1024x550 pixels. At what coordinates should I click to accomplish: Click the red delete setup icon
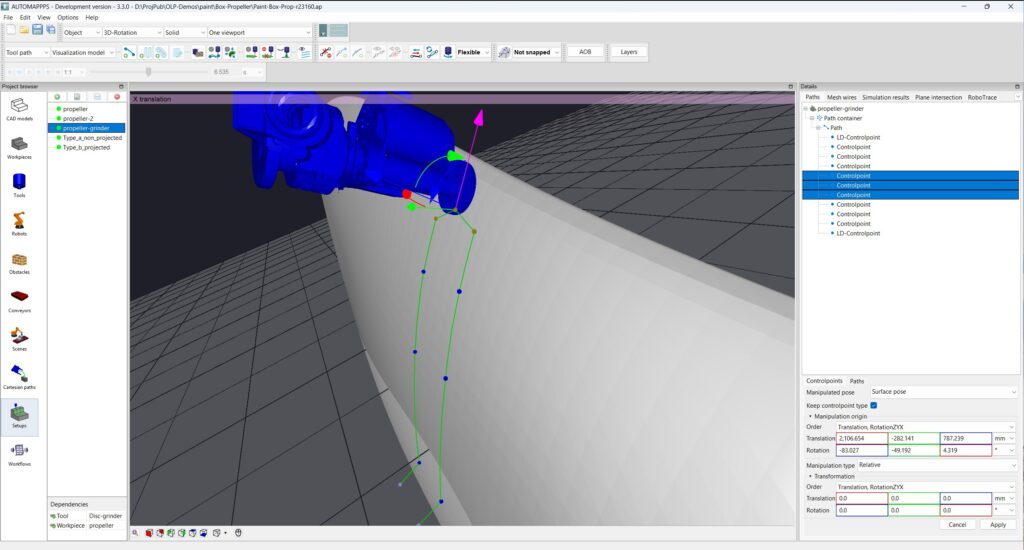coord(117,97)
